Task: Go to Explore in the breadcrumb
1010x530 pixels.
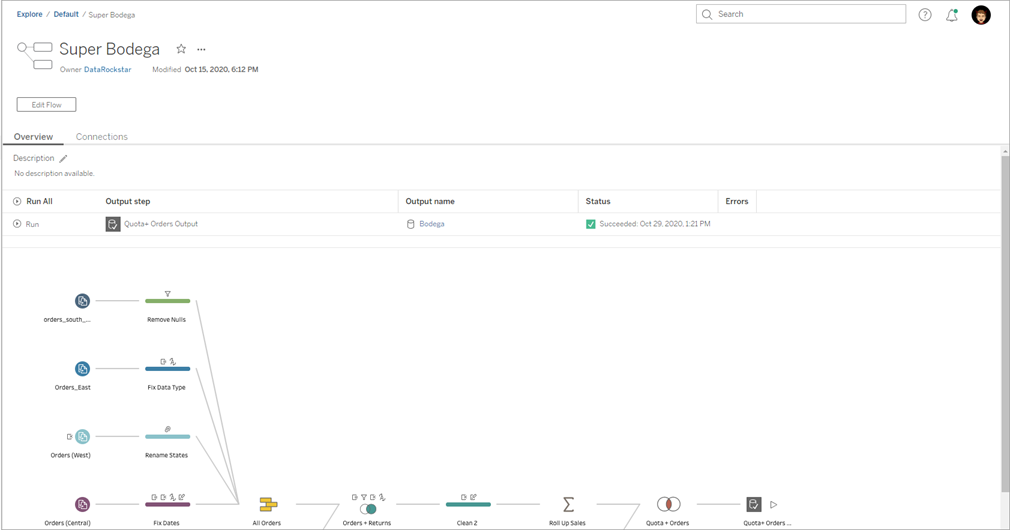Action: [29, 15]
